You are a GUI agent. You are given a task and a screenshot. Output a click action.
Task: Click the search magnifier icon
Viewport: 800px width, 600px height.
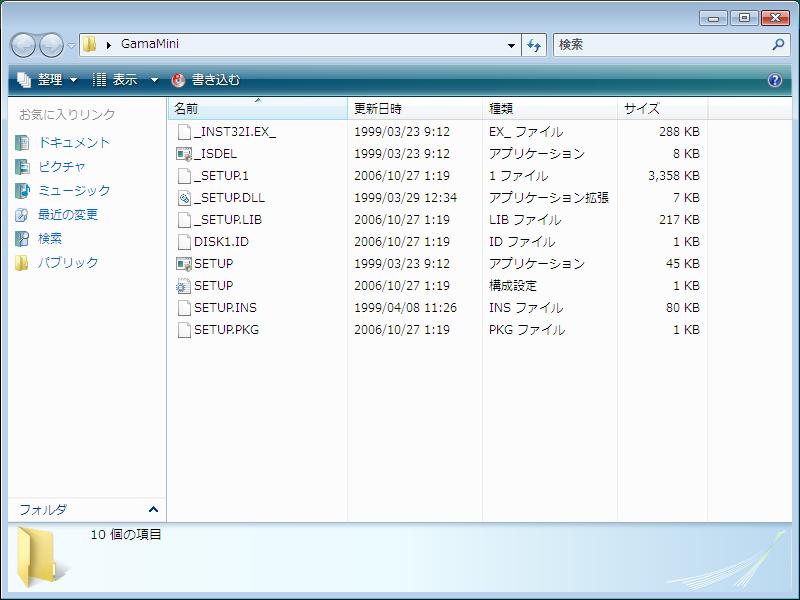pos(778,45)
